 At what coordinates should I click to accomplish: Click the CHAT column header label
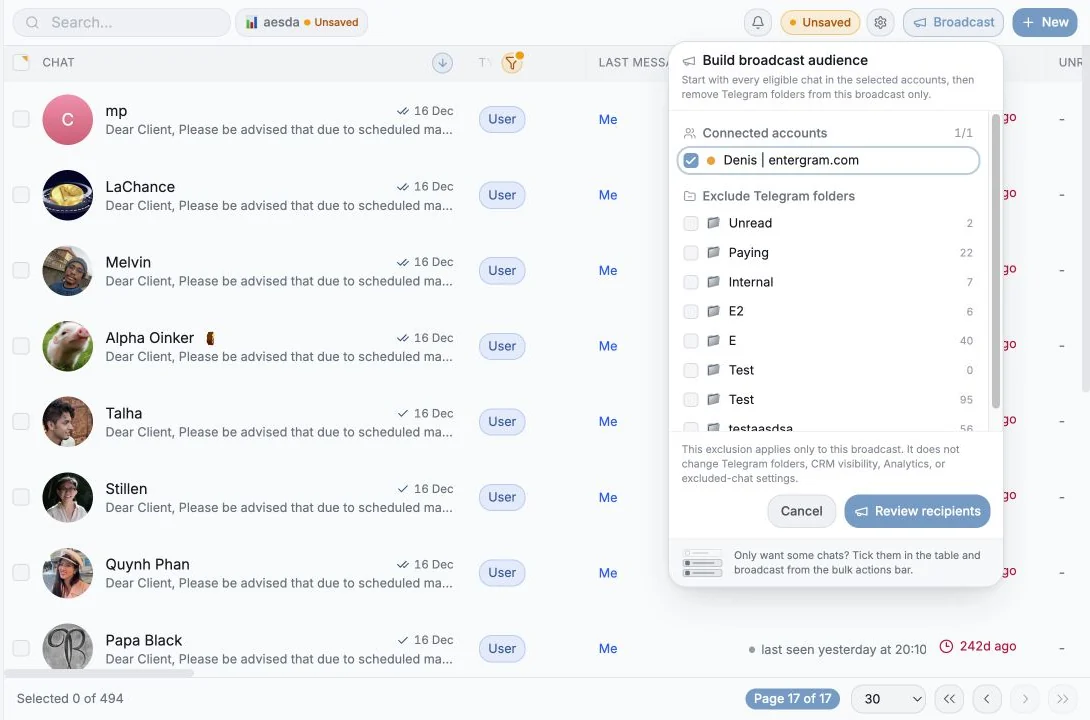coord(58,63)
